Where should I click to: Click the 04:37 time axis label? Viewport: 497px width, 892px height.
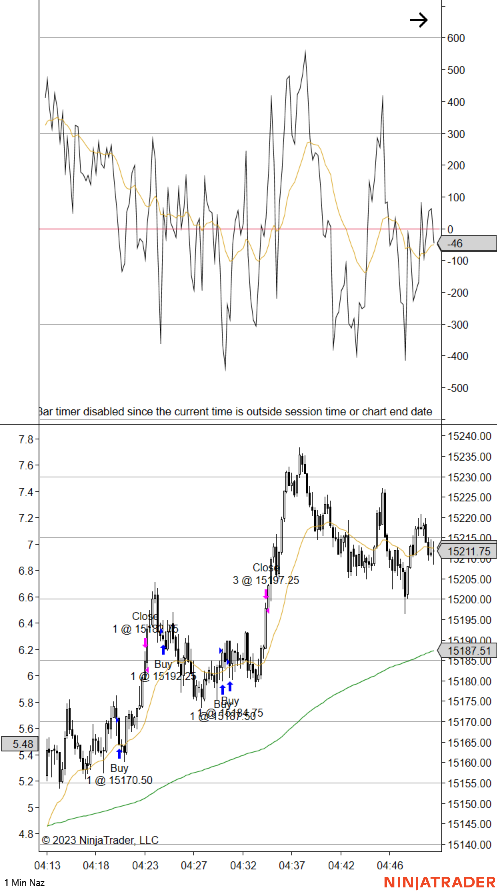click(291, 865)
